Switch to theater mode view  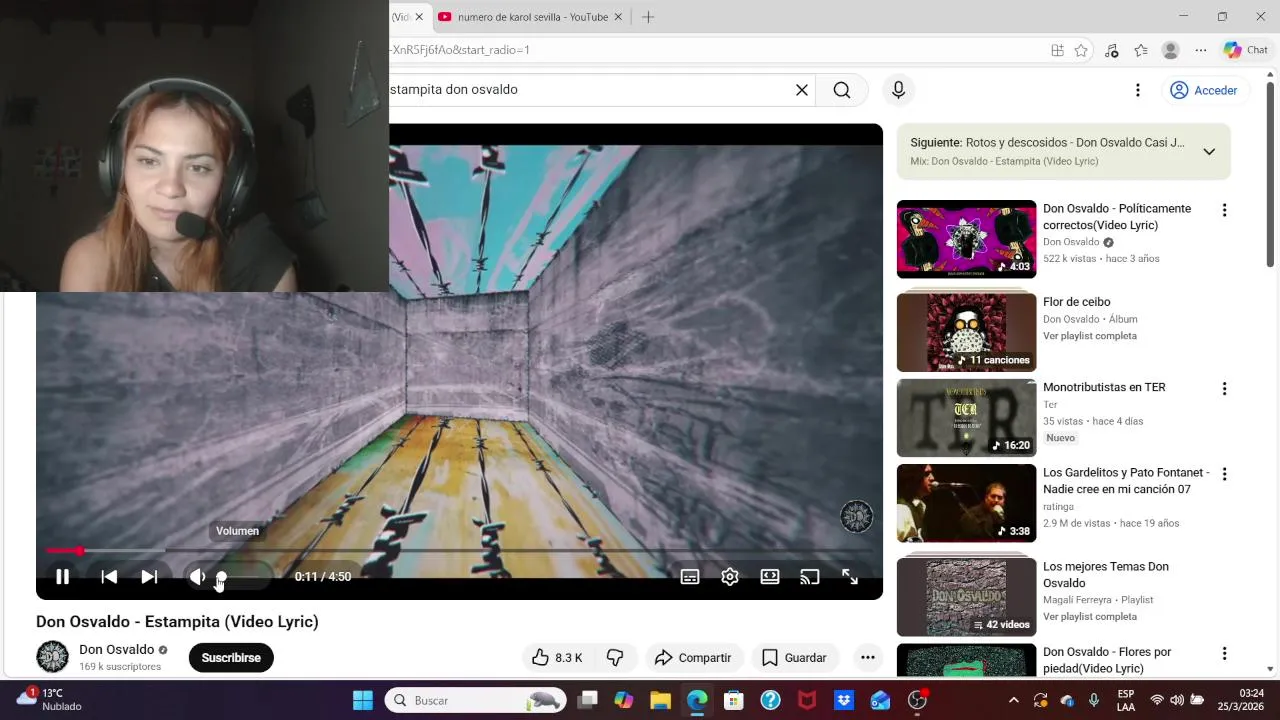coord(770,577)
